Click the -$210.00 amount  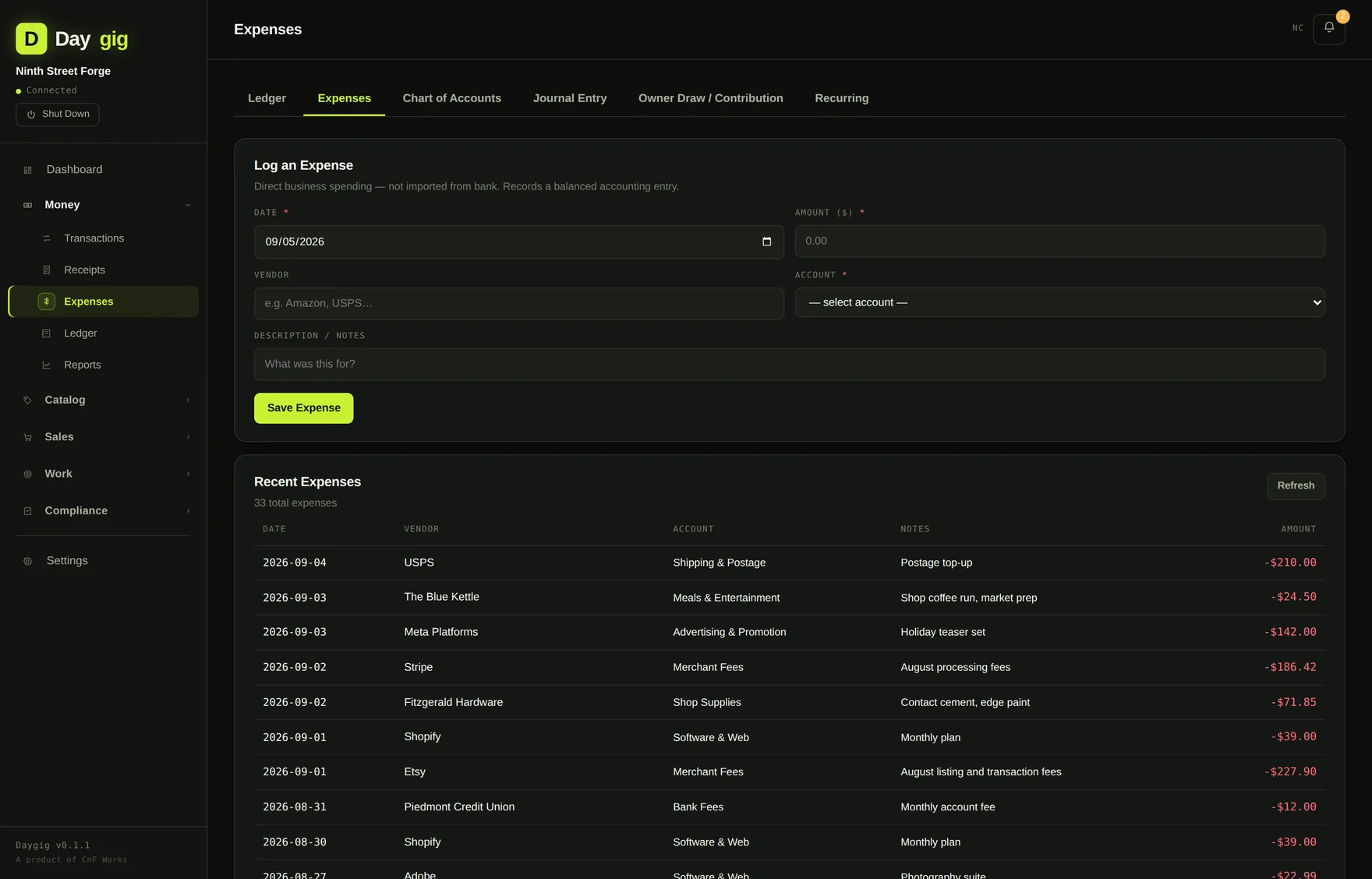tap(1289, 563)
